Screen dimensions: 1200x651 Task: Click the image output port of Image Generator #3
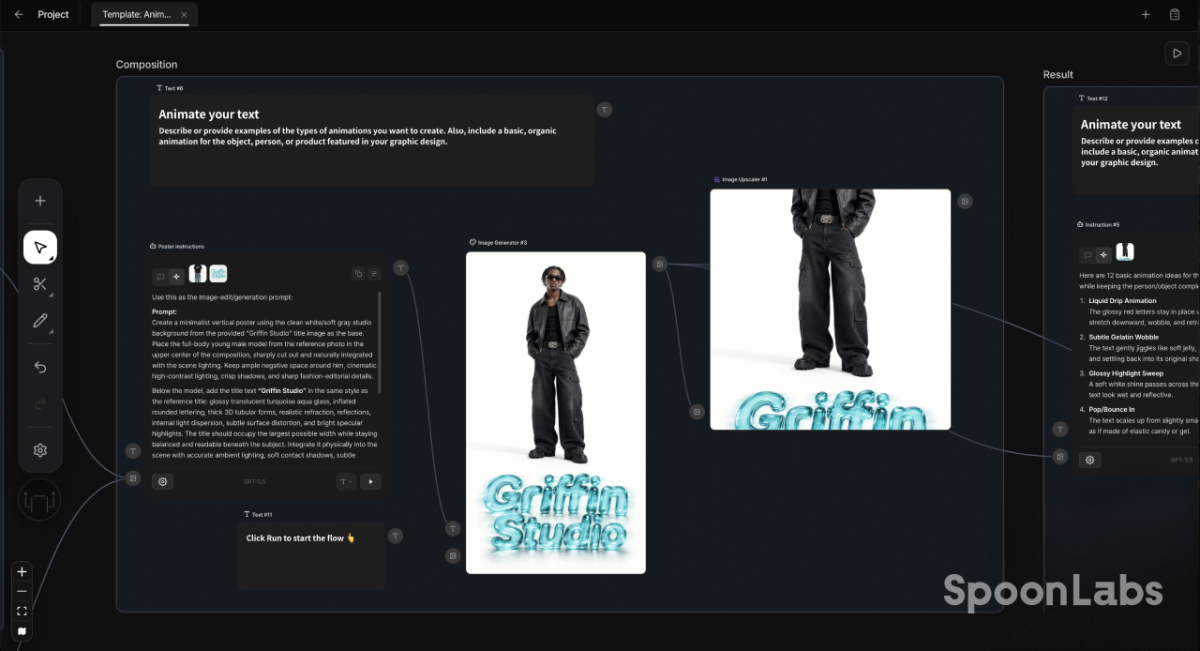pyautogui.click(x=660, y=264)
